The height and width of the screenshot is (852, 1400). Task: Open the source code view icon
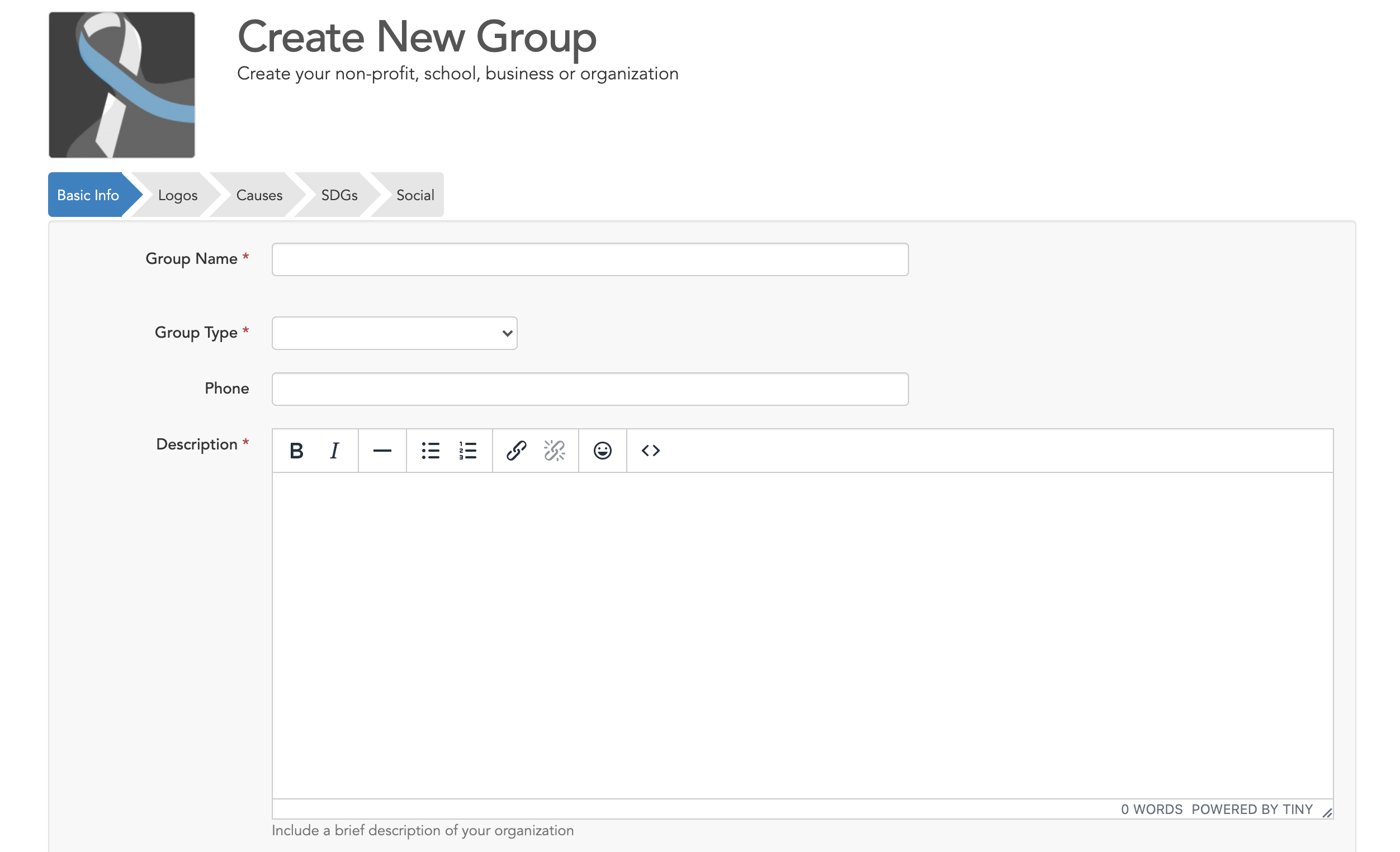pyautogui.click(x=651, y=451)
